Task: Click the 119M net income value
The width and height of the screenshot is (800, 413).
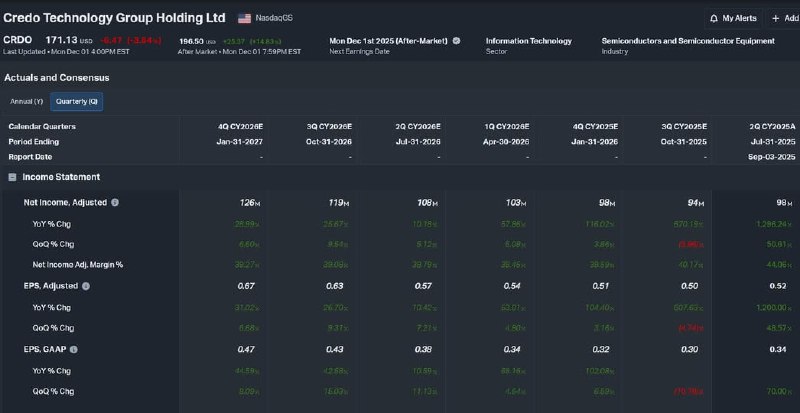Action: 339,203
